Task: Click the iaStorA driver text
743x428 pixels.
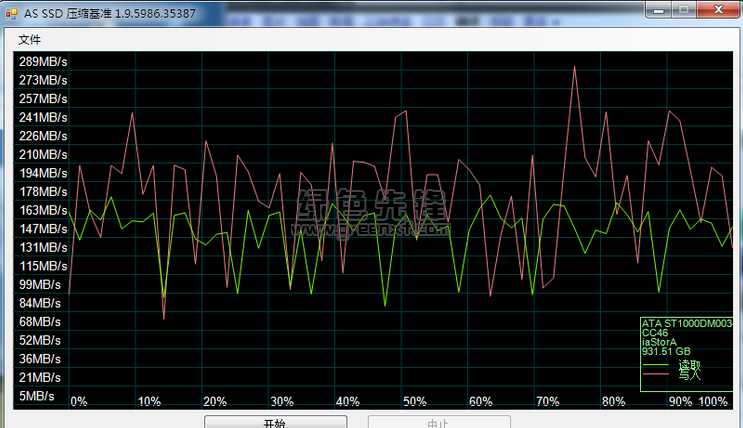Action: point(659,342)
